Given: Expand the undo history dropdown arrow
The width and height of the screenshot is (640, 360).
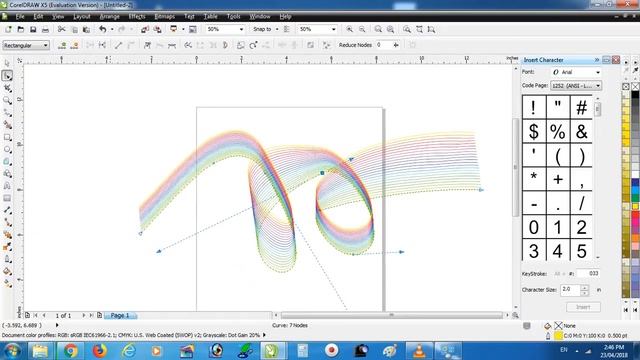Looking at the screenshot, I should click(112, 29).
